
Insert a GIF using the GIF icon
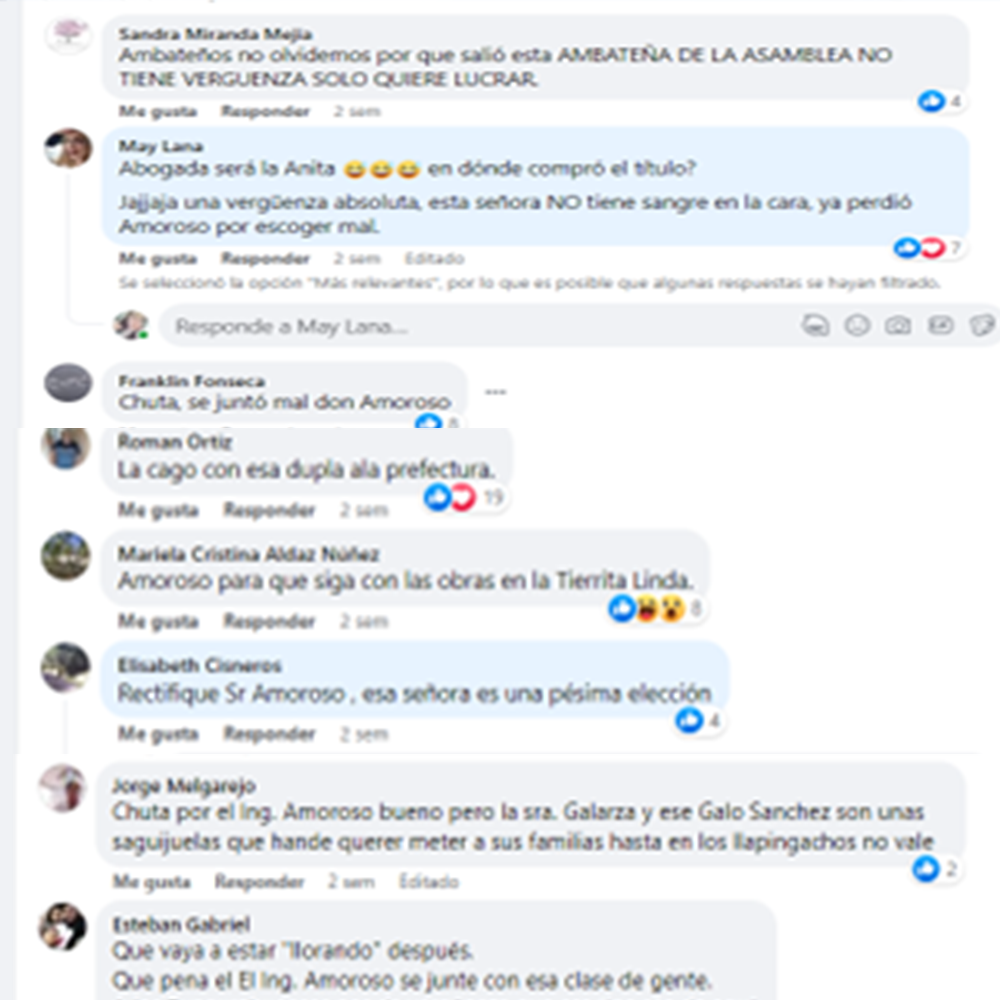coord(940,326)
